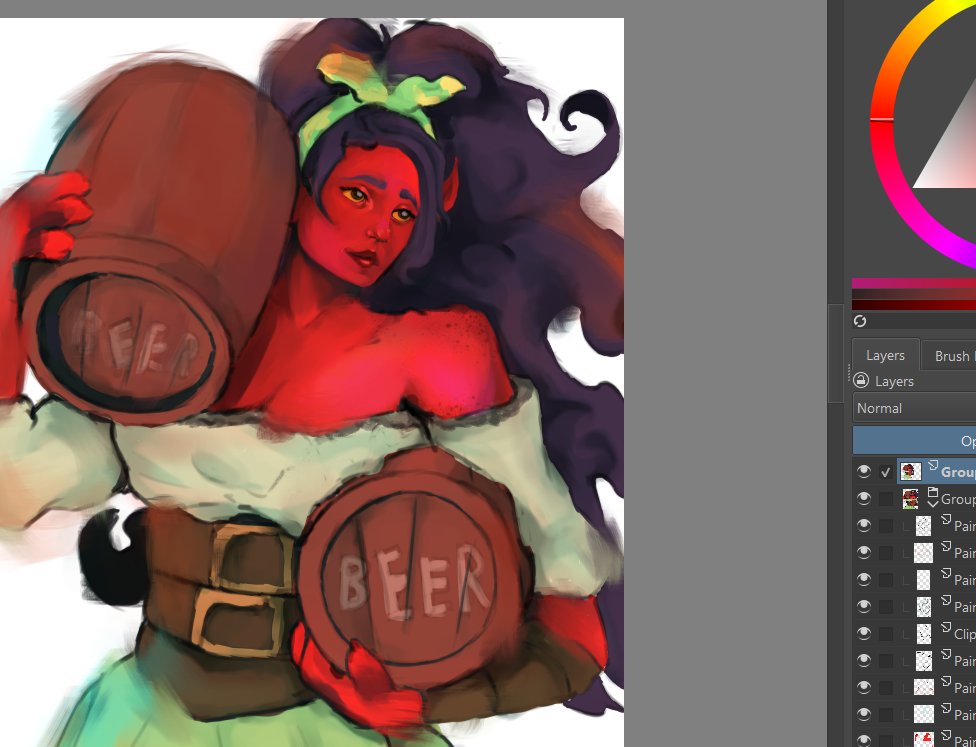Toggle the eye of the first Paint layer under Group
The height and width of the screenshot is (747, 976).
click(x=864, y=525)
